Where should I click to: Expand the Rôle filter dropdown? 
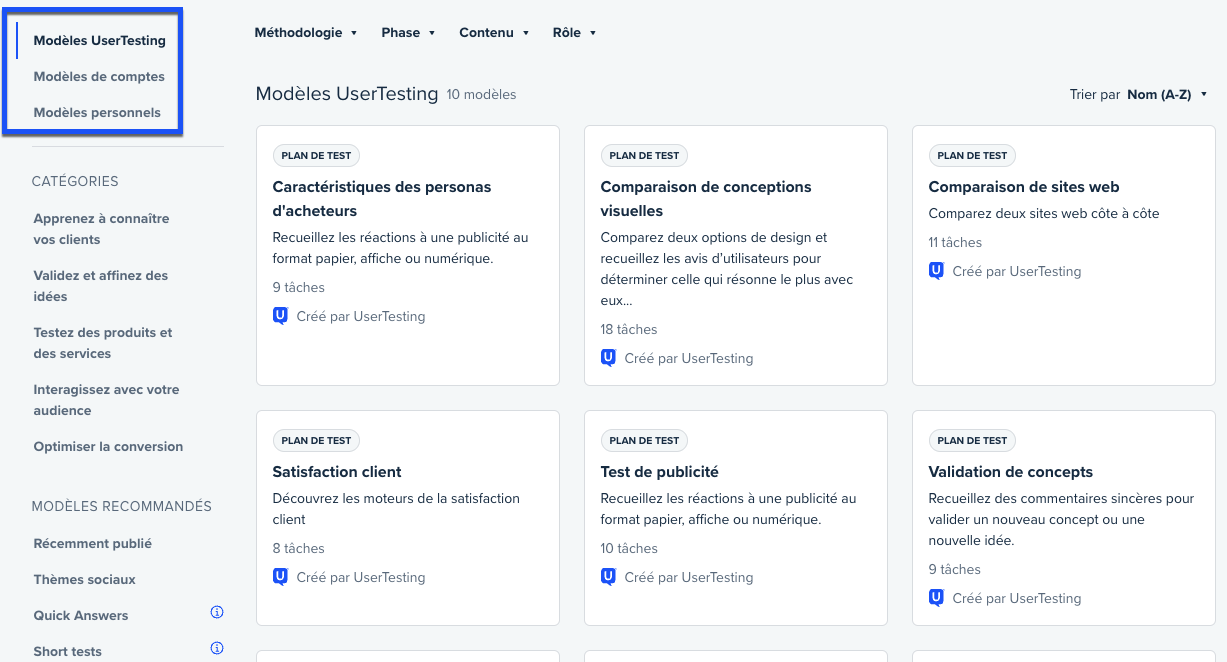pos(575,33)
